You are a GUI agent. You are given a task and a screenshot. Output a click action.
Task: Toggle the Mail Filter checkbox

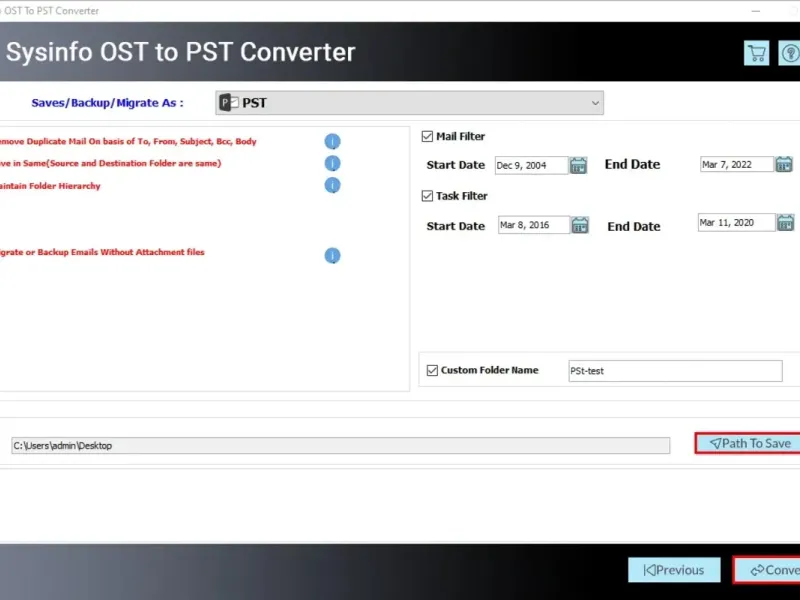427,136
